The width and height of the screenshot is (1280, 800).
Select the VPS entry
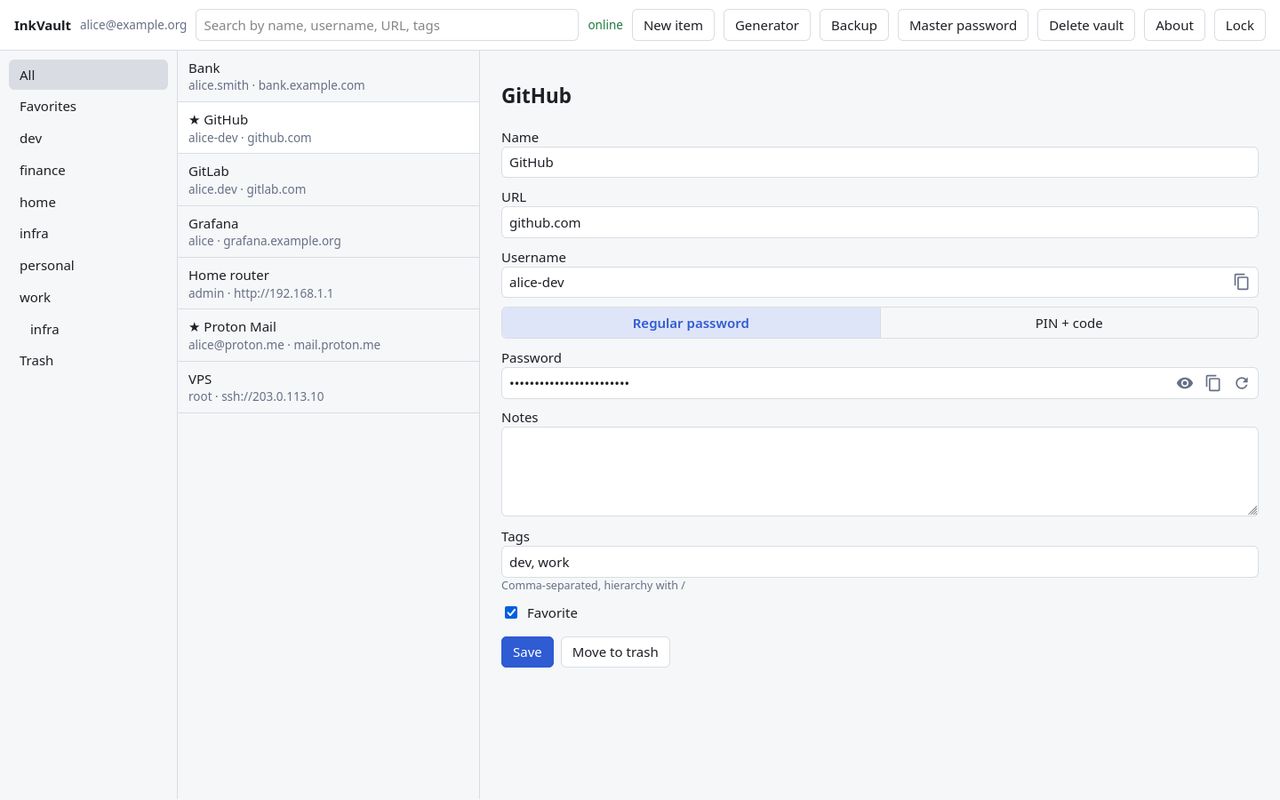328,387
